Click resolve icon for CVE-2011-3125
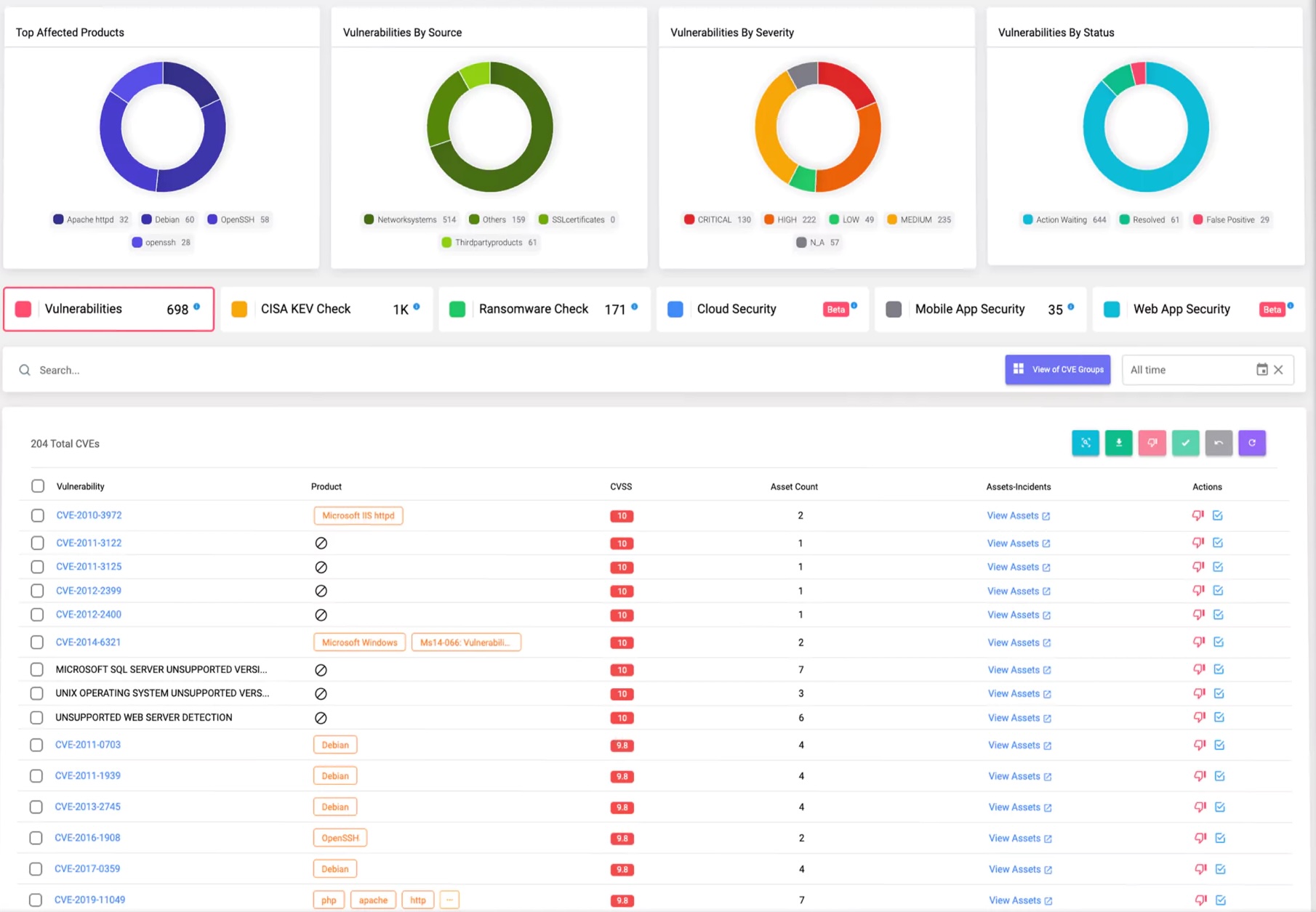 (x=1218, y=567)
